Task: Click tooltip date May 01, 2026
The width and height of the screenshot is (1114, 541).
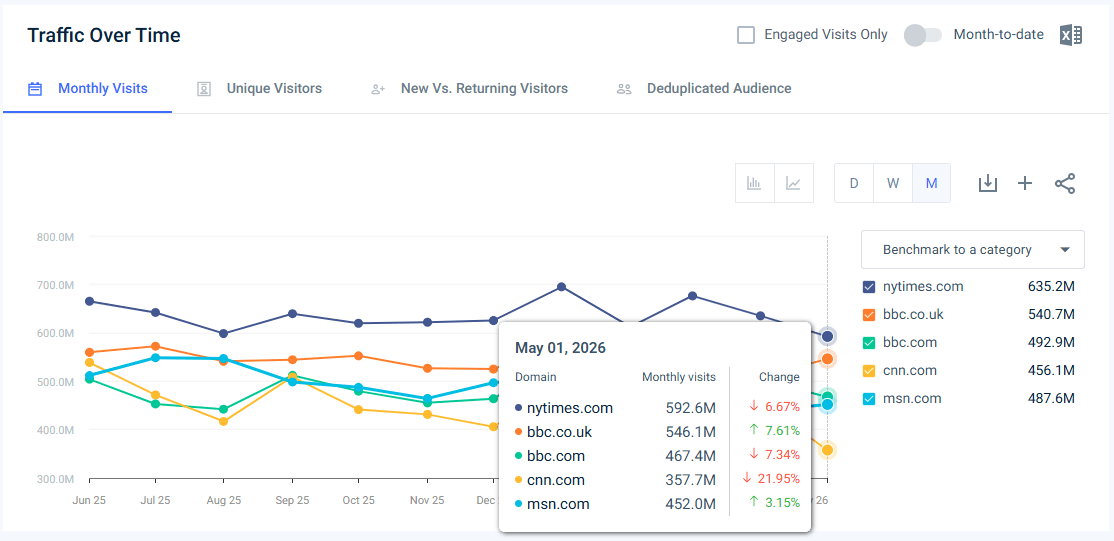Action: click(560, 348)
